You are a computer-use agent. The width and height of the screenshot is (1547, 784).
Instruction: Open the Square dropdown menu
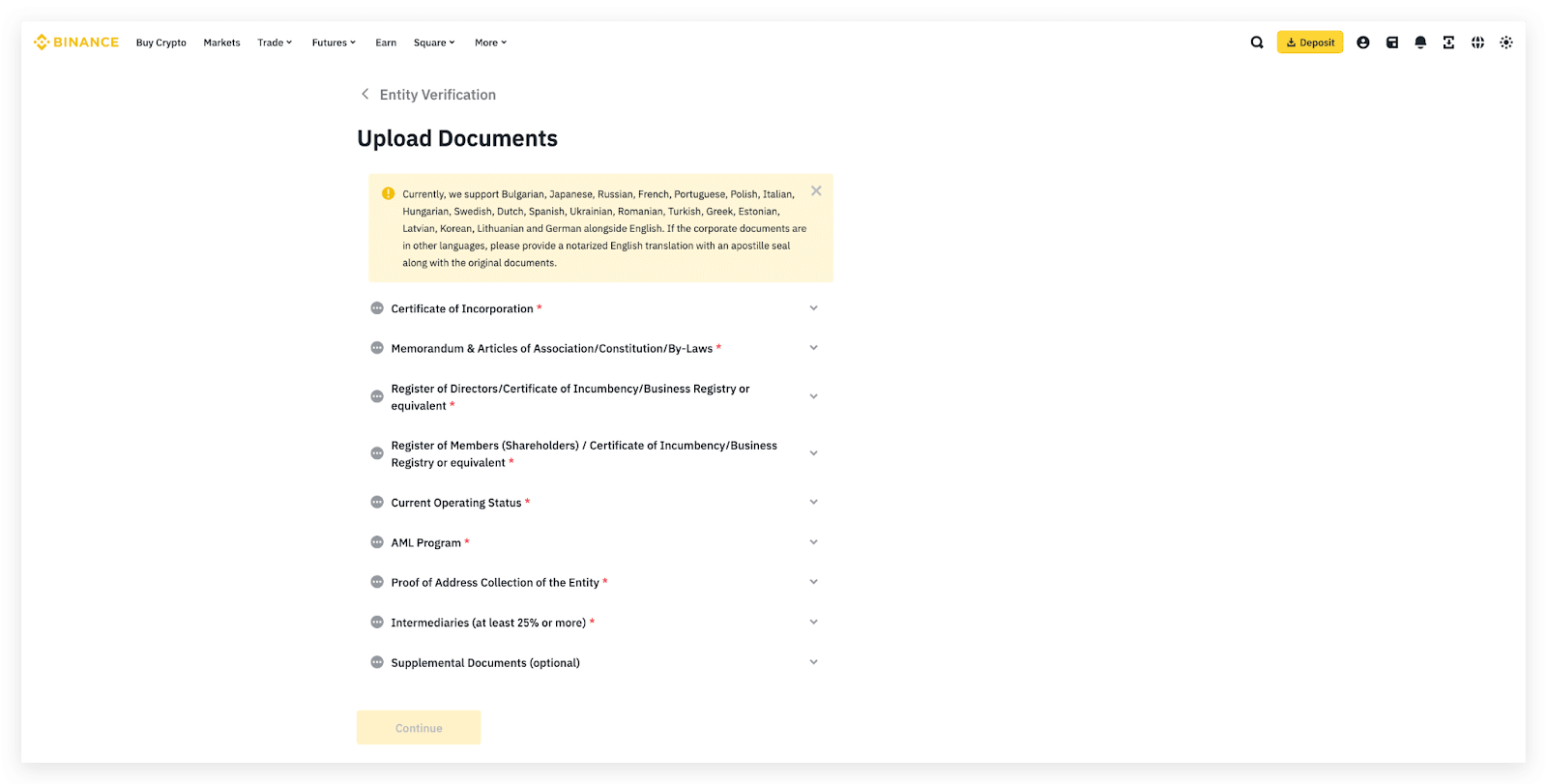click(434, 43)
